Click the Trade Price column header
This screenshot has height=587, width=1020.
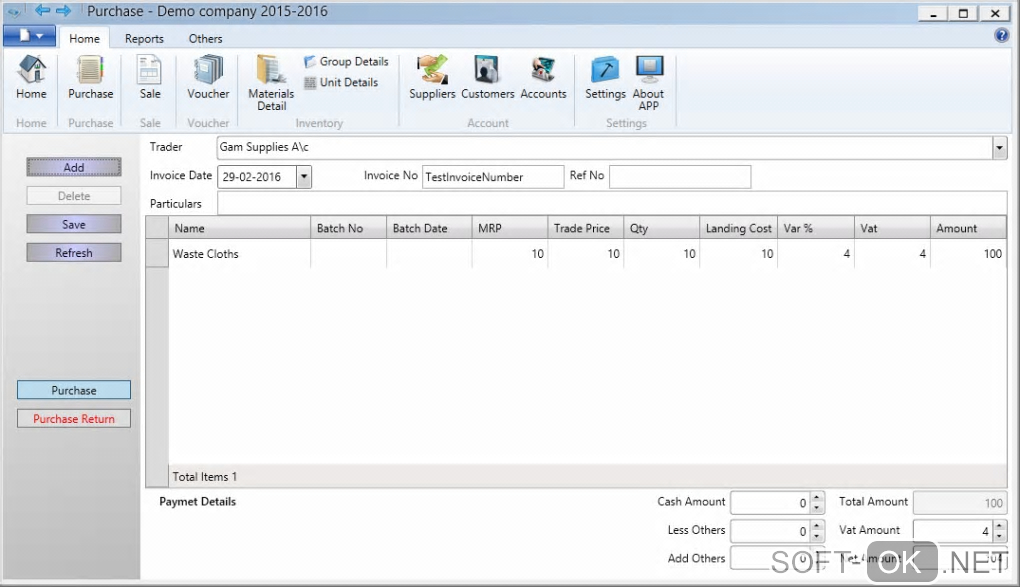click(x=585, y=228)
